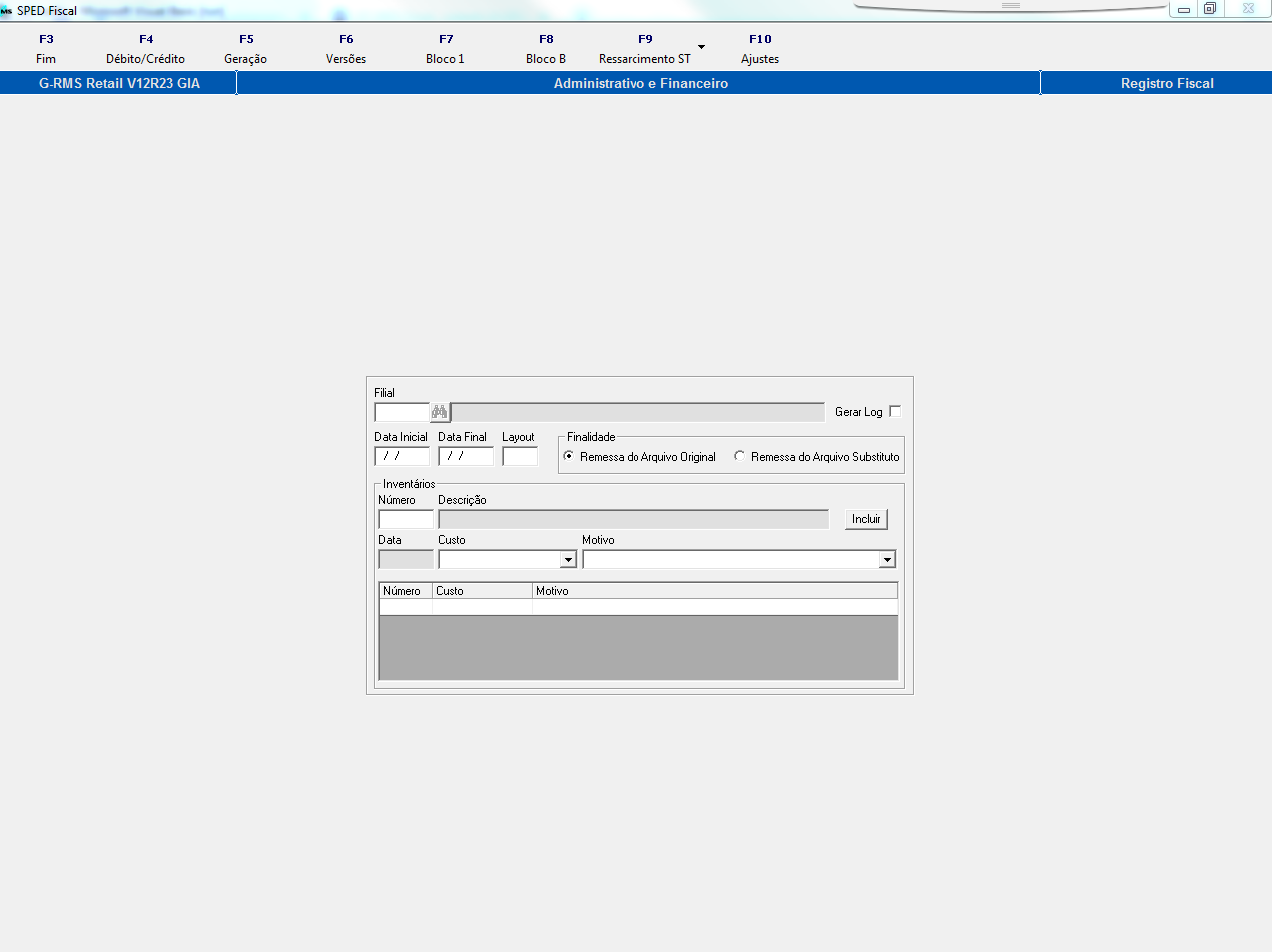Click the Número column header in grid

click(406, 591)
